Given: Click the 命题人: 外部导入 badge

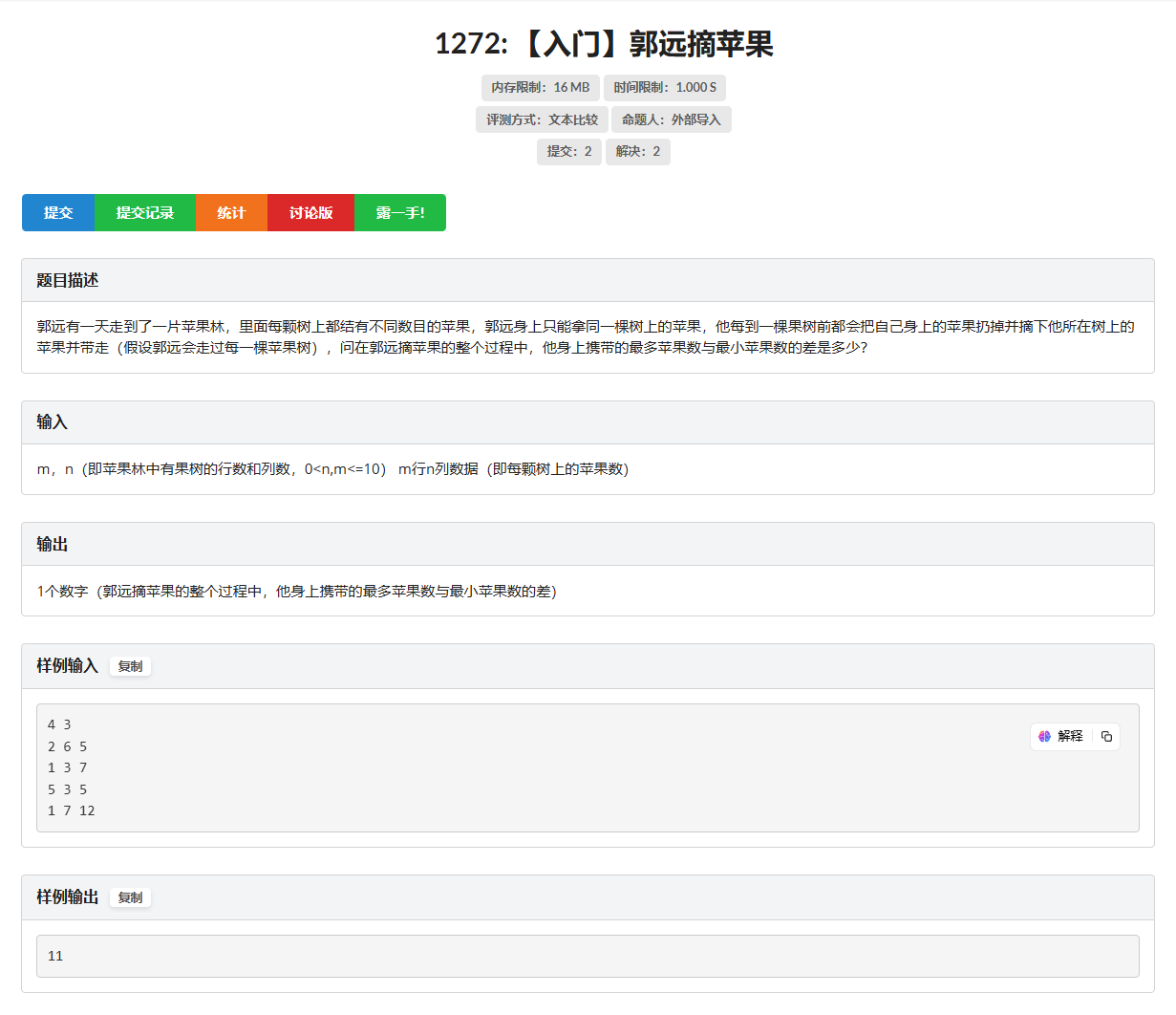Looking at the screenshot, I should point(672,119).
